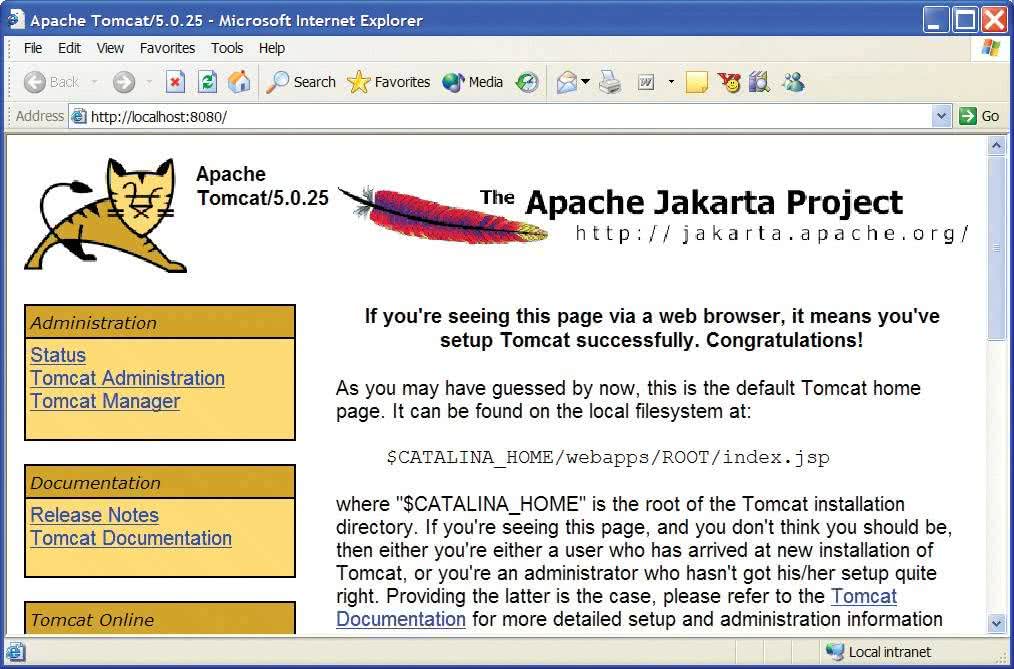Open the Tools menu
This screenshot has width=1014, height=669.
pos(226,48)
